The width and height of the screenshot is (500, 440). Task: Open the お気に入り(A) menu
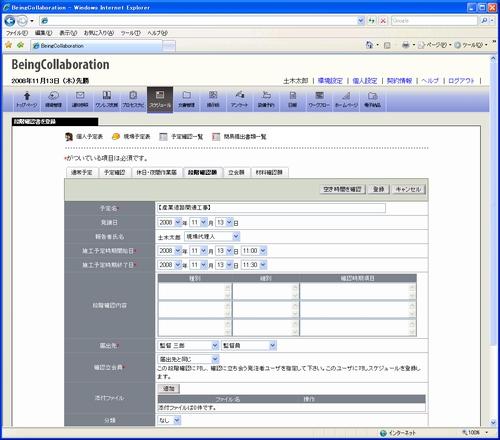(99, 33)
